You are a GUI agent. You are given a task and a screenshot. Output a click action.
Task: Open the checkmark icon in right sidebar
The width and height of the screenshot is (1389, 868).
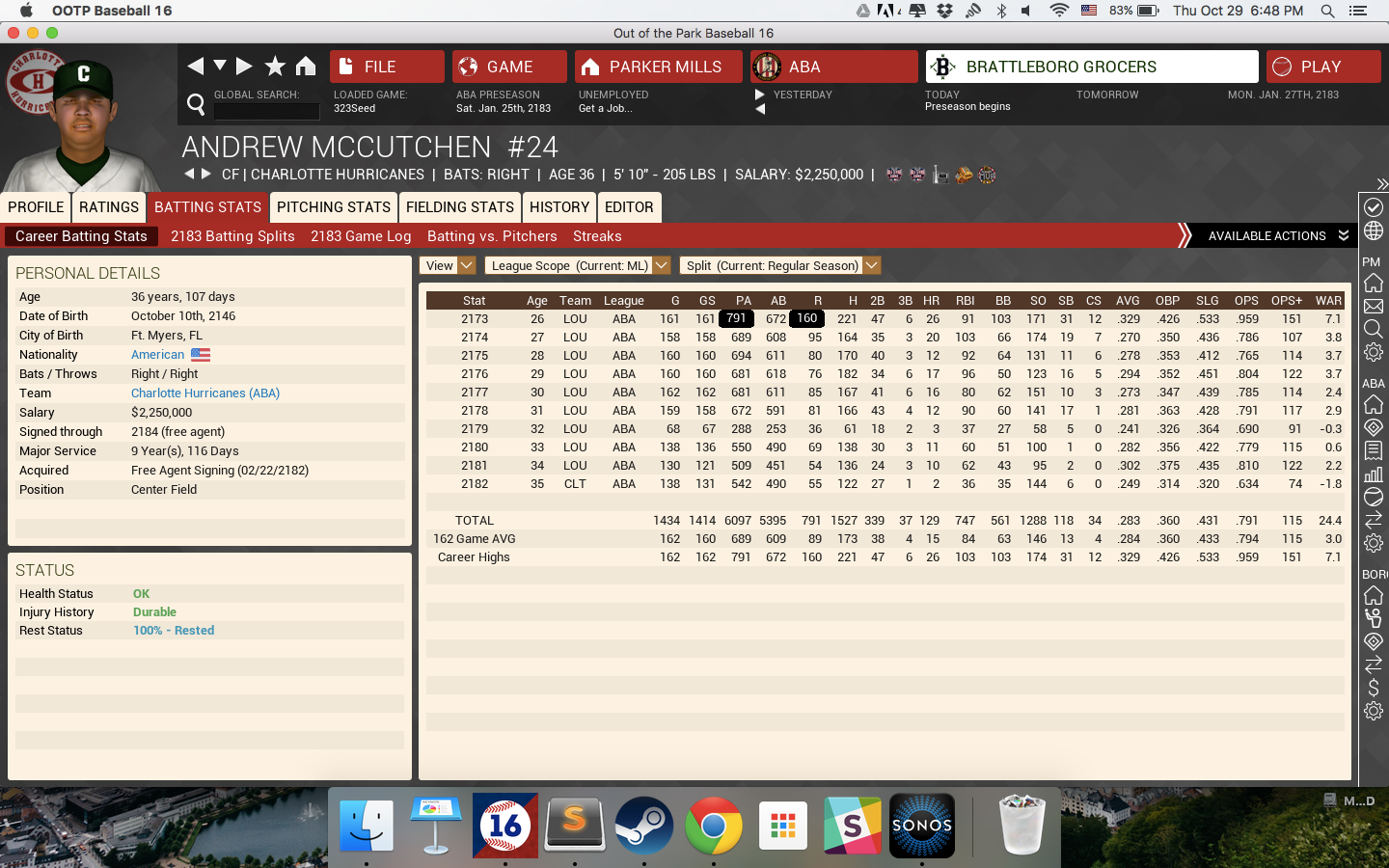coord(1374,207)
